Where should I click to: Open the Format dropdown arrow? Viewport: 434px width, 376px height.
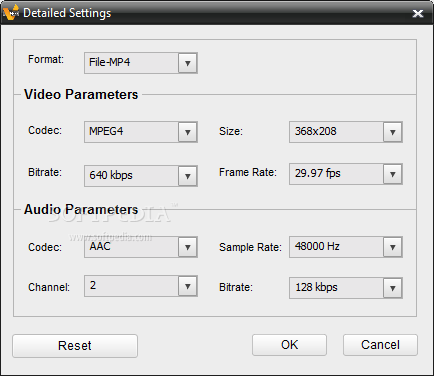point(188,63)
